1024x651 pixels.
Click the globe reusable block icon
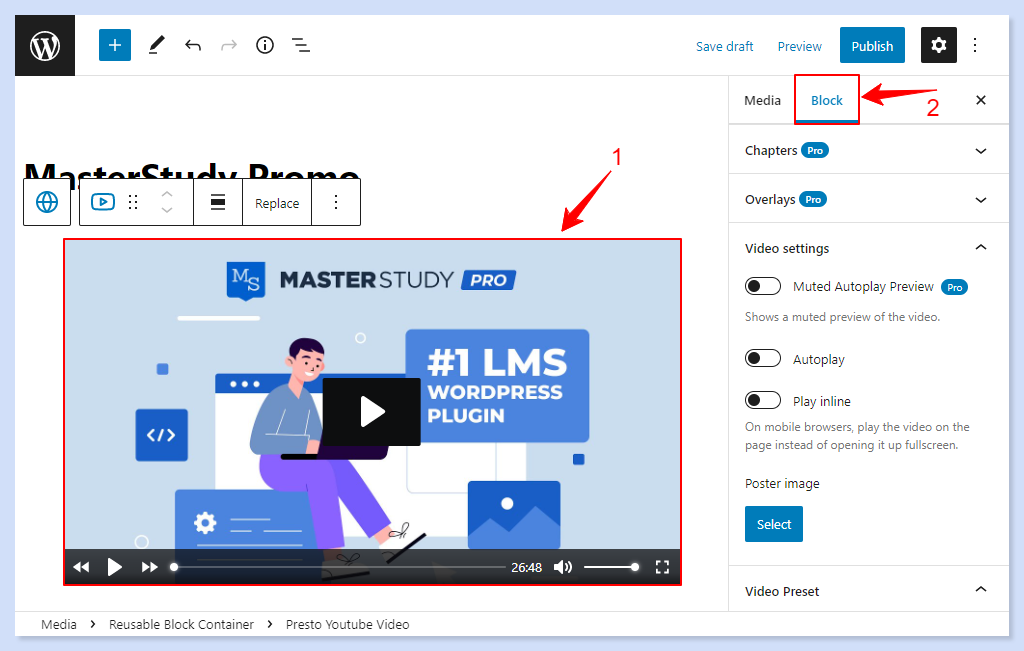tap(47, 202)
